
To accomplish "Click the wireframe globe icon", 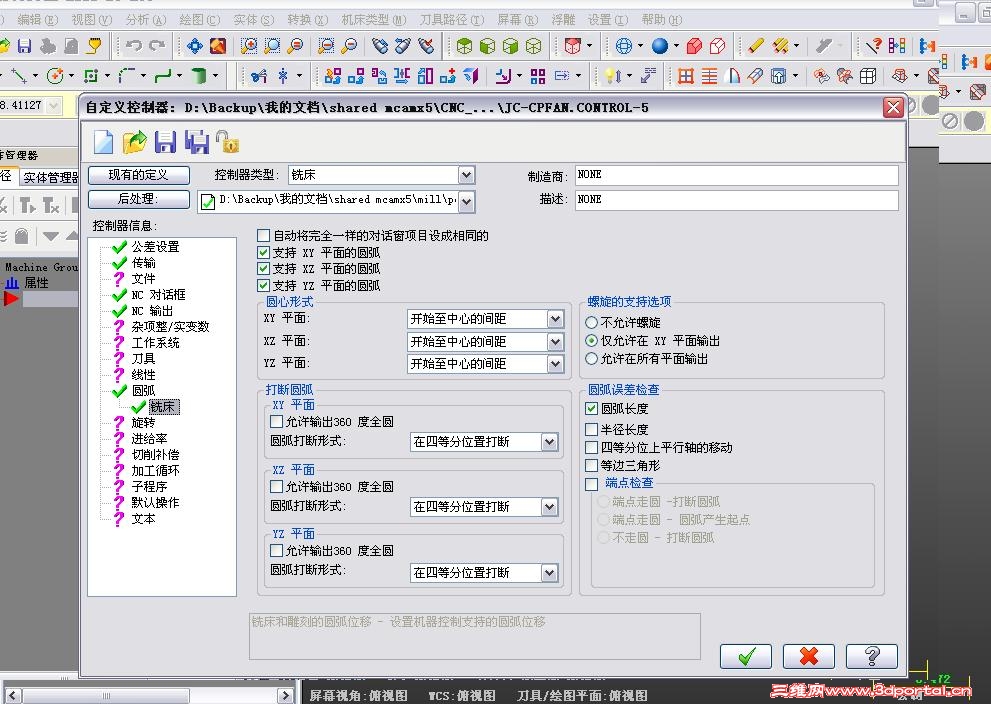I will click(x=624, y=46).
